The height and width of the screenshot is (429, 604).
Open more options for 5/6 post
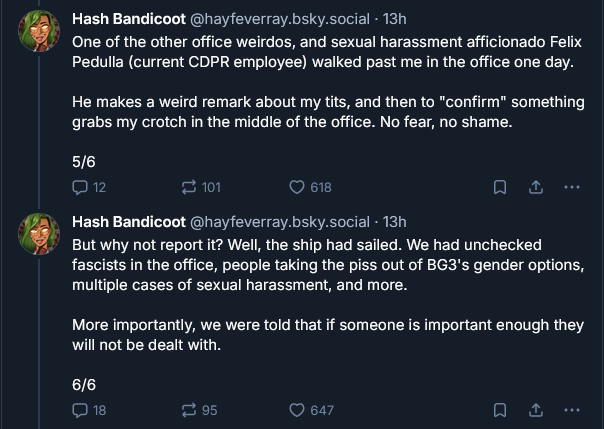click(x=571, y=187)
